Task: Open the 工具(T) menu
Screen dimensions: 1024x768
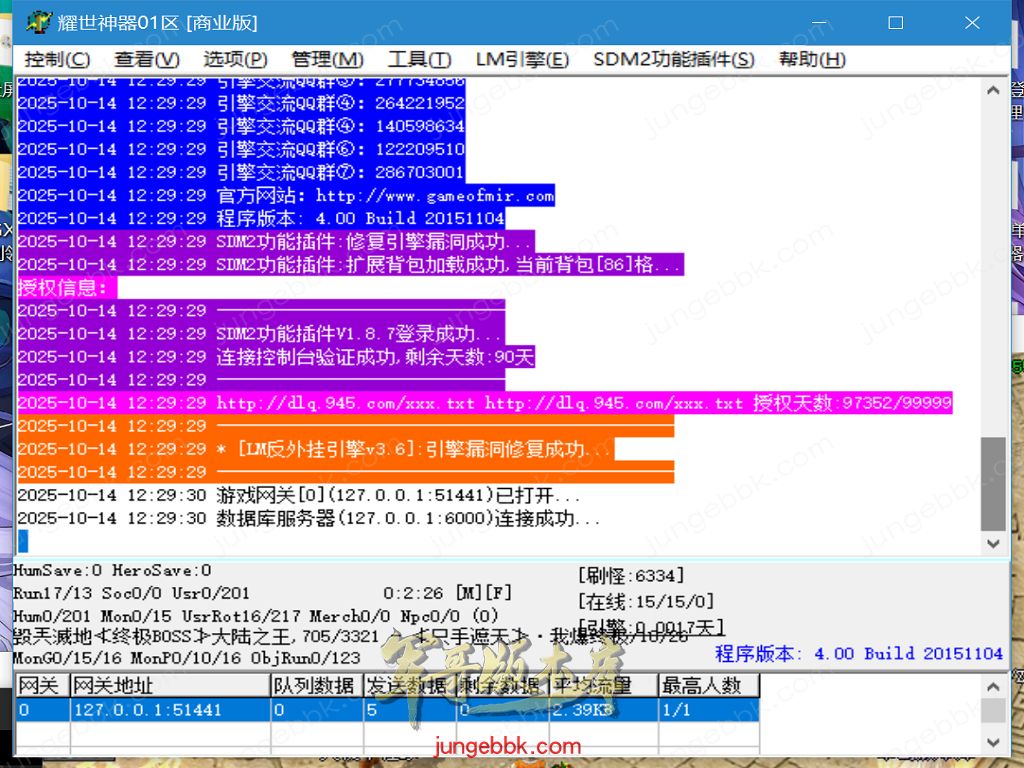Action: click(419, 60)
